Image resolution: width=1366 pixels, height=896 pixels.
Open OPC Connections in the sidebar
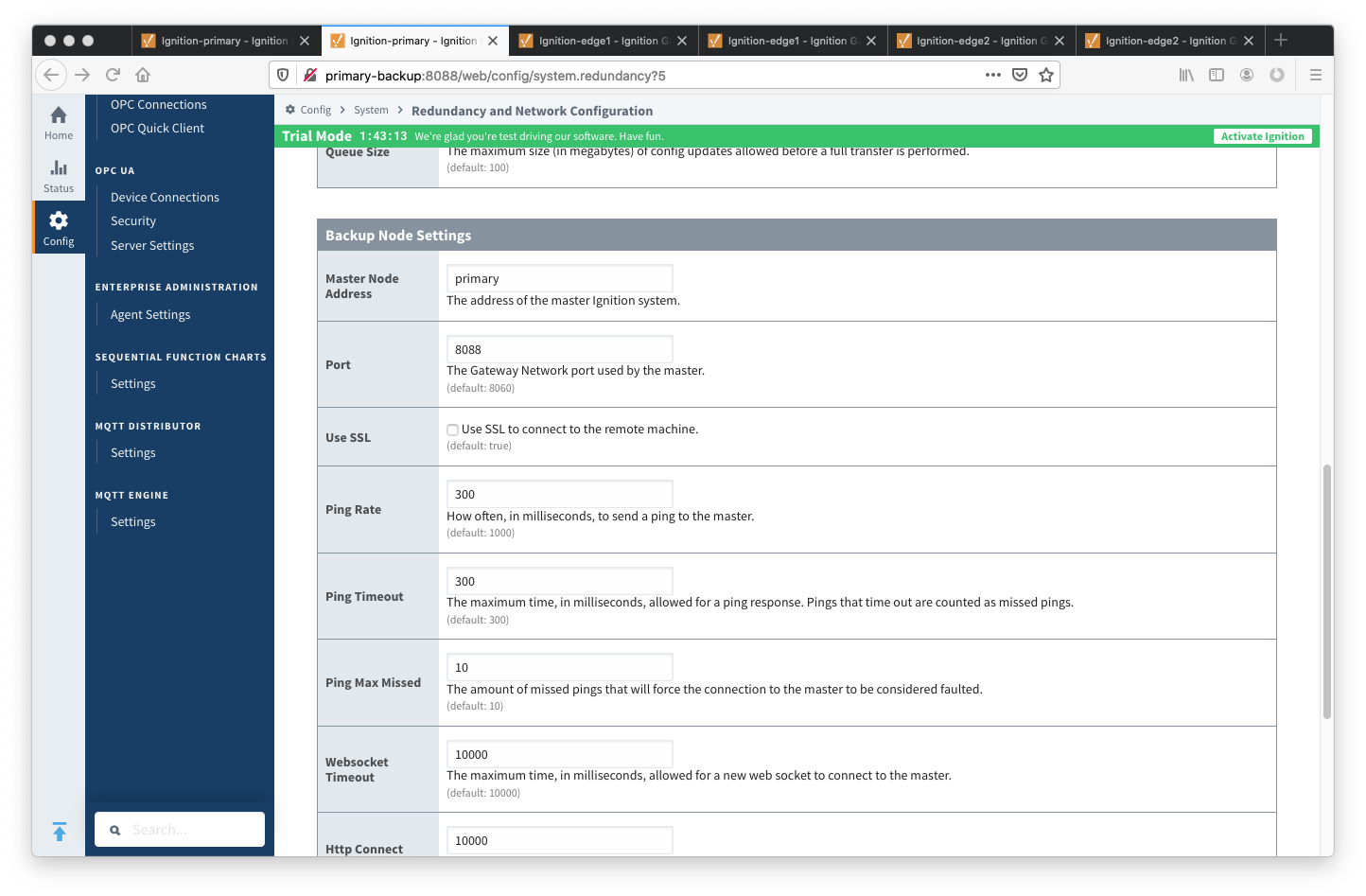pyautogui.click(x=158, y=105)
